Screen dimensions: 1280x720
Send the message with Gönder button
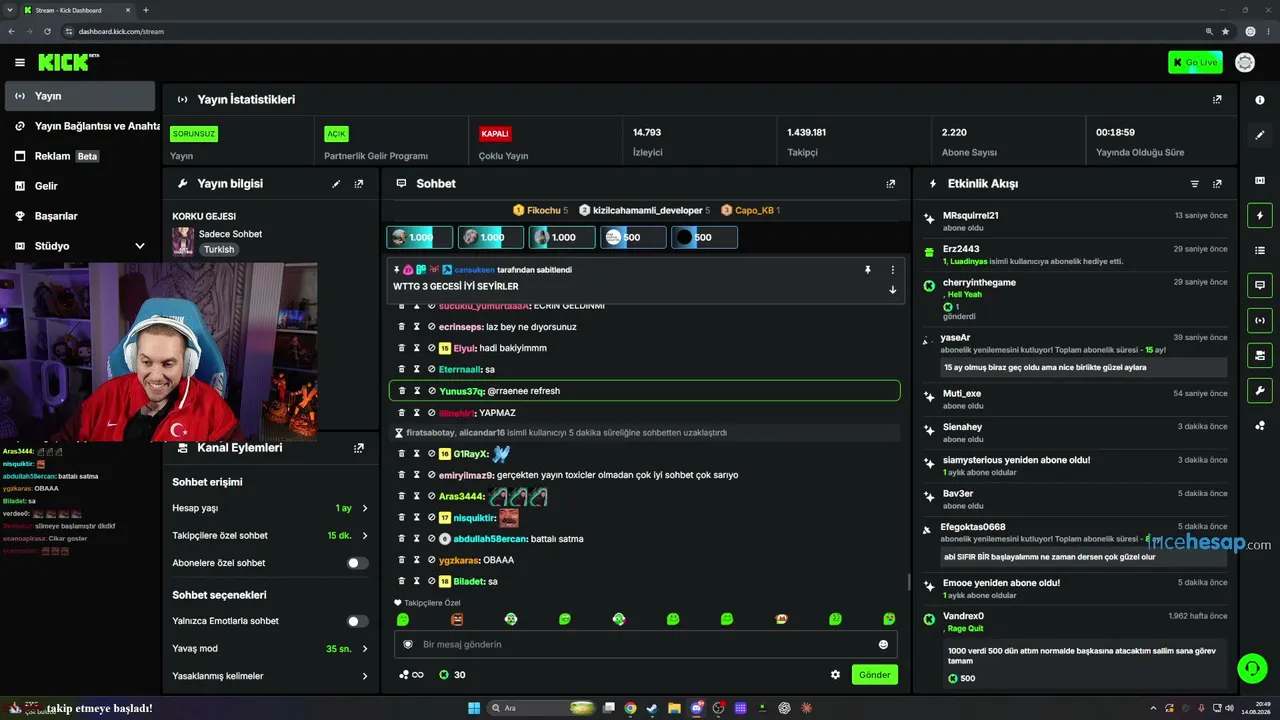874,675
